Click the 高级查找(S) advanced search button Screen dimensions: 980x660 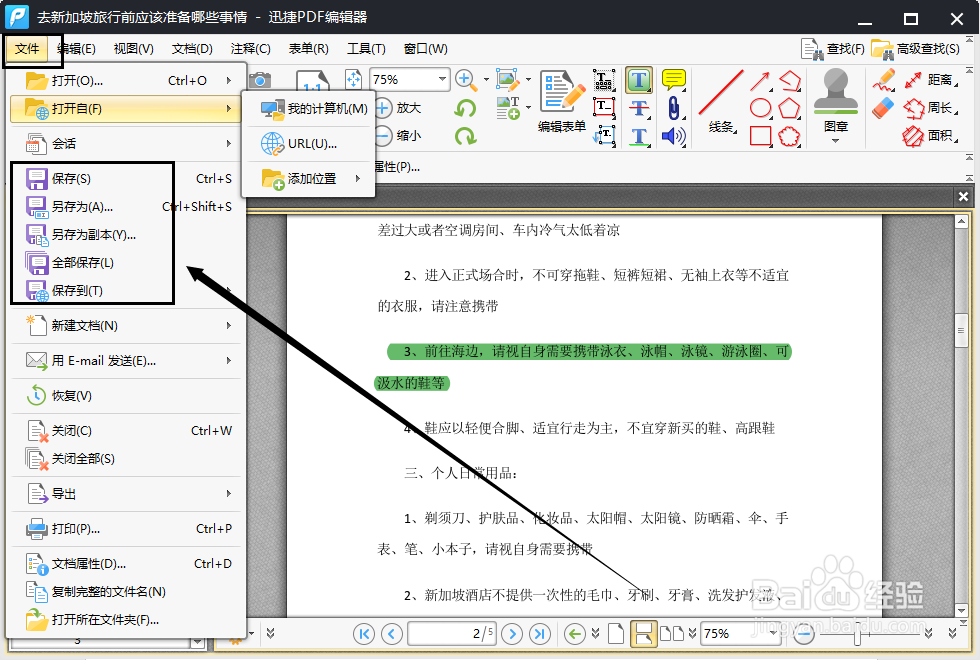click(x=916, y=49)
